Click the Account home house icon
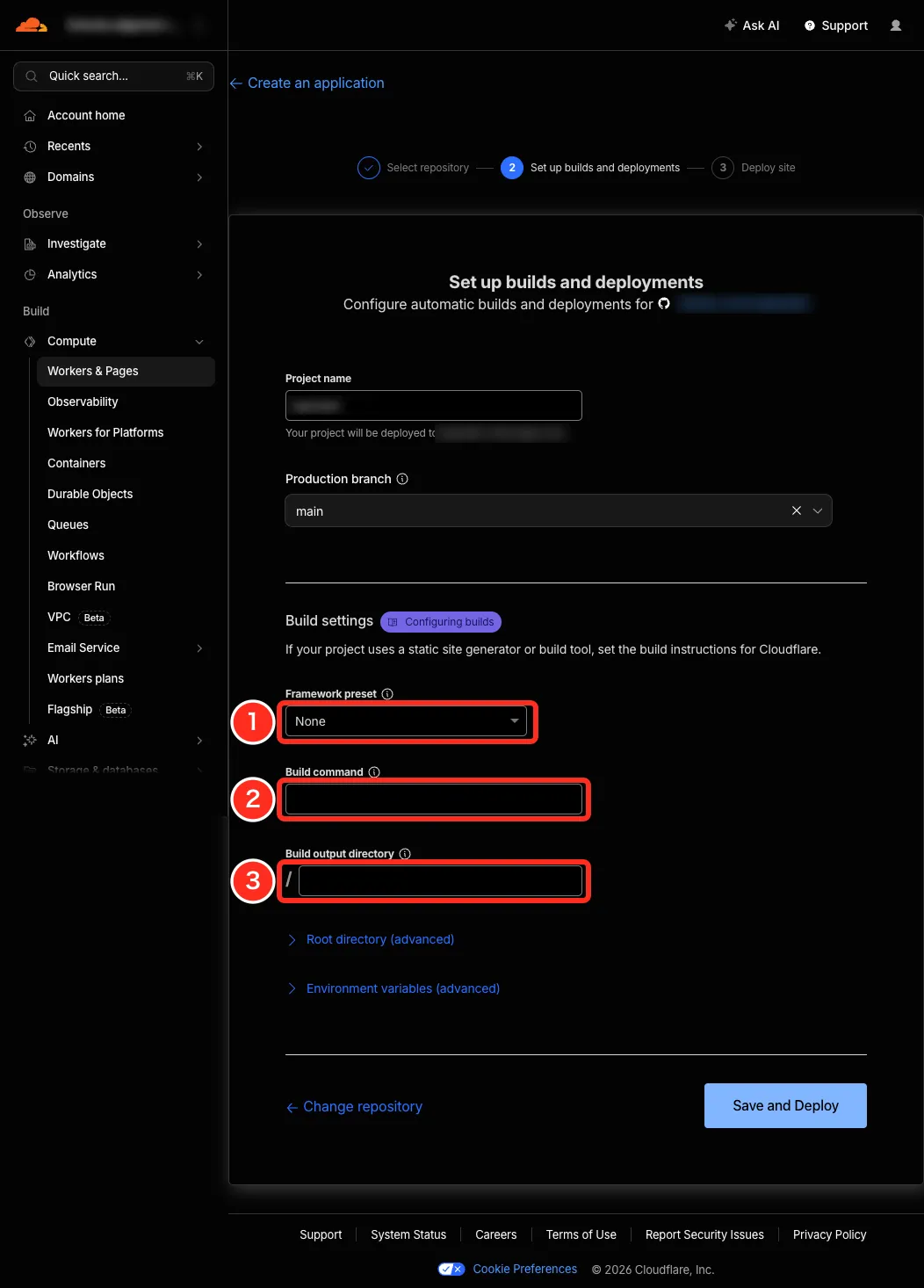Screen dimensions: 924x1288 pyautogui.click(x=30, y=116)
